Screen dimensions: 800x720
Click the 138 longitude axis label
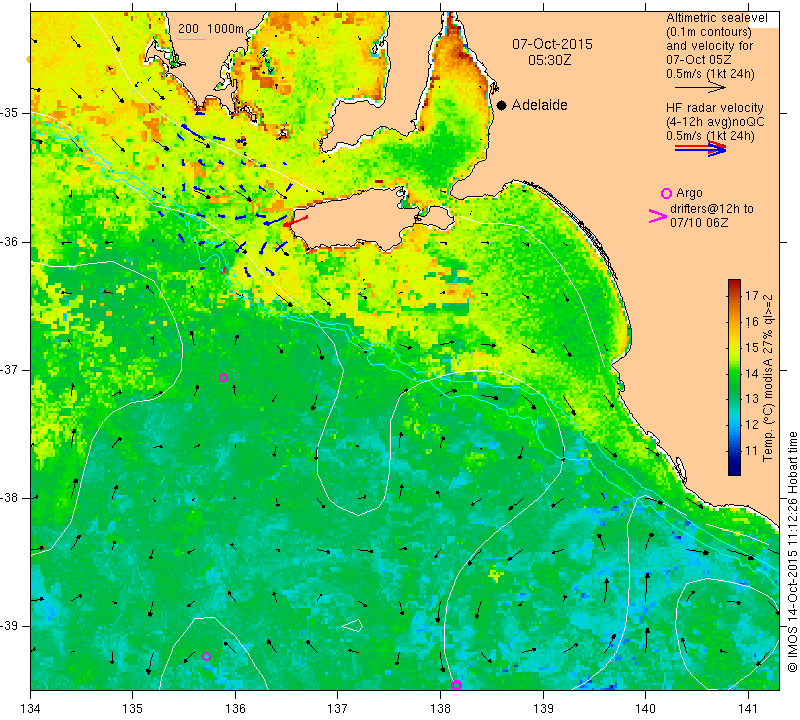pyautogui.click(x=440, y=709)
